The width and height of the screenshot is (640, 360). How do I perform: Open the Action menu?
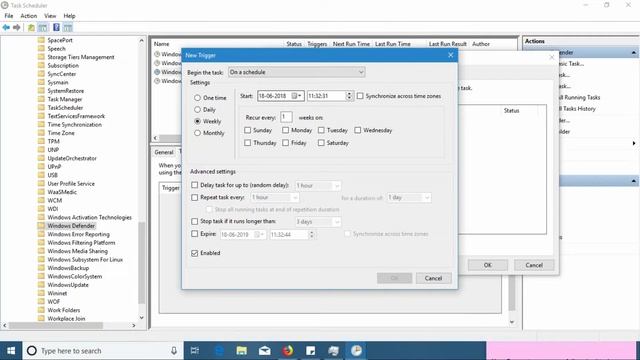29,16
